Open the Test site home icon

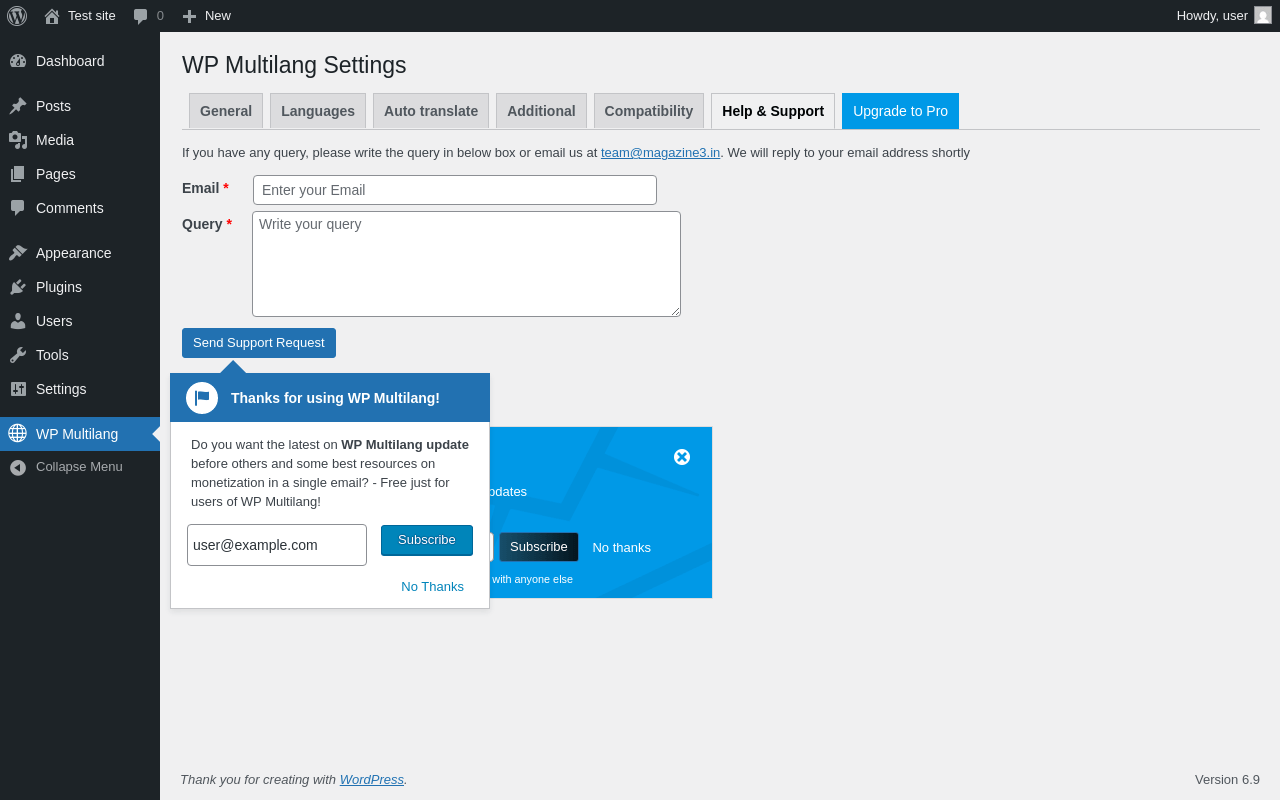pyautogui.click(x=52, y=16)
